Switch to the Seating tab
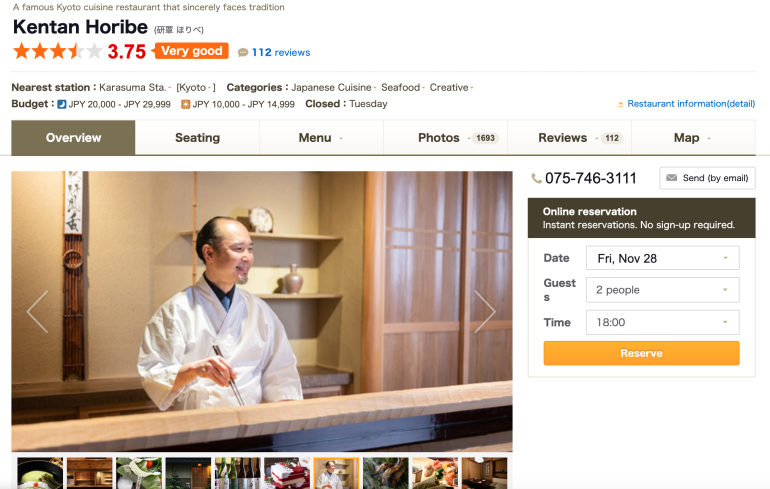770x489 pixels. pyautogui.click(x=197, y=138)
